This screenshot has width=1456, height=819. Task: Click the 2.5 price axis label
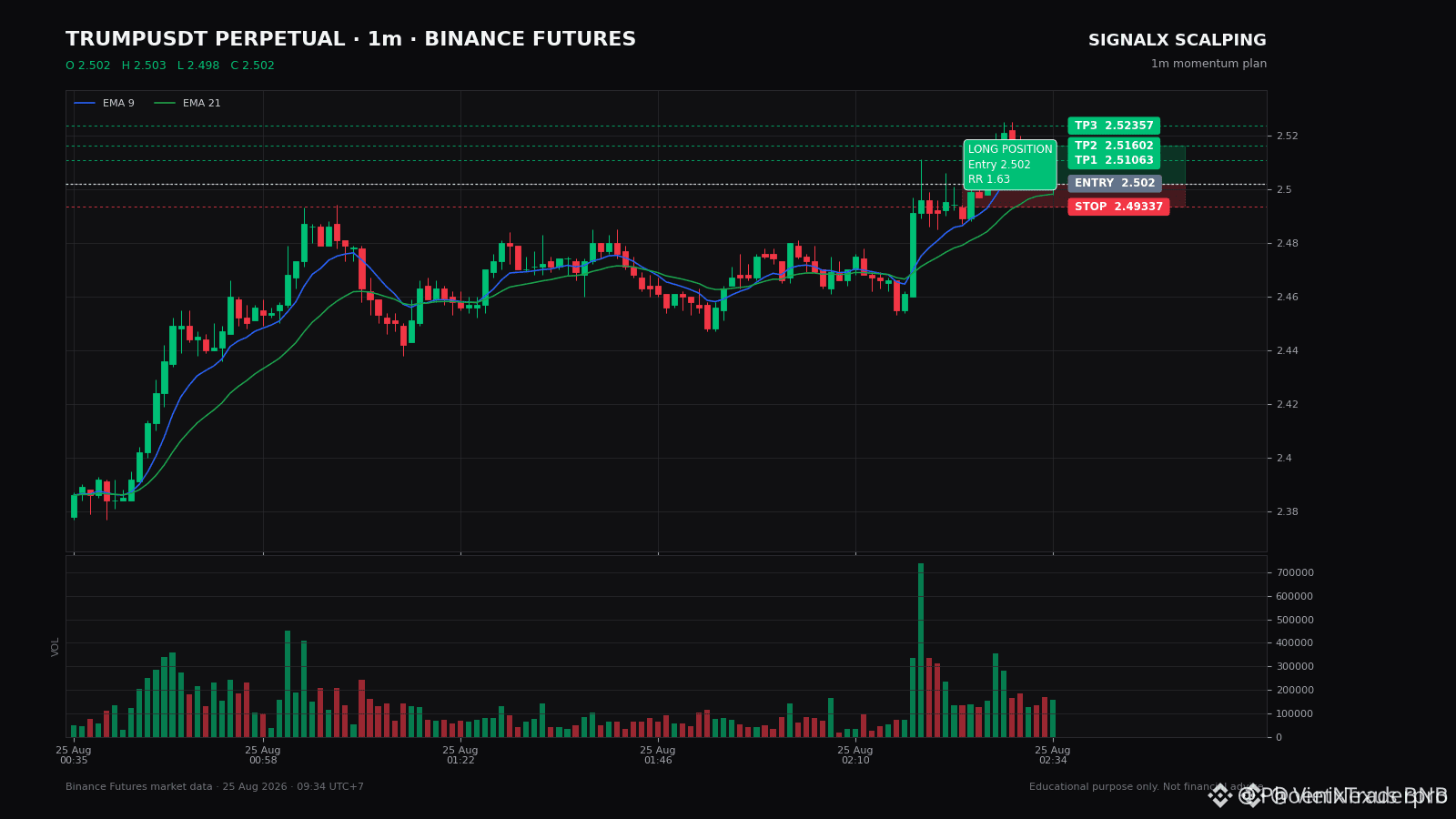[1284, 190]
